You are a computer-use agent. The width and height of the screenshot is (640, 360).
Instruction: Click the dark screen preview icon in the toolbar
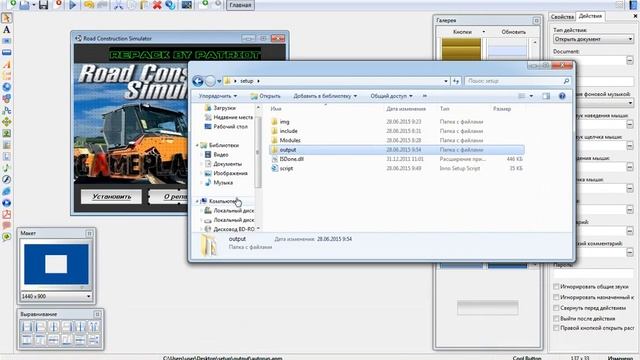click(187, 5)
